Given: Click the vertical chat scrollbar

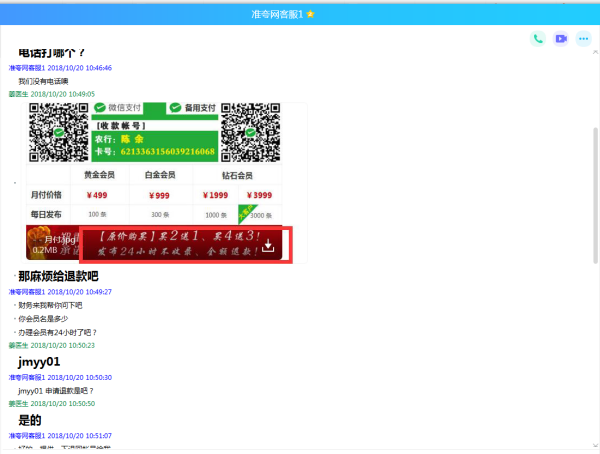Looking at the screenshot, I should click(594, 200).
